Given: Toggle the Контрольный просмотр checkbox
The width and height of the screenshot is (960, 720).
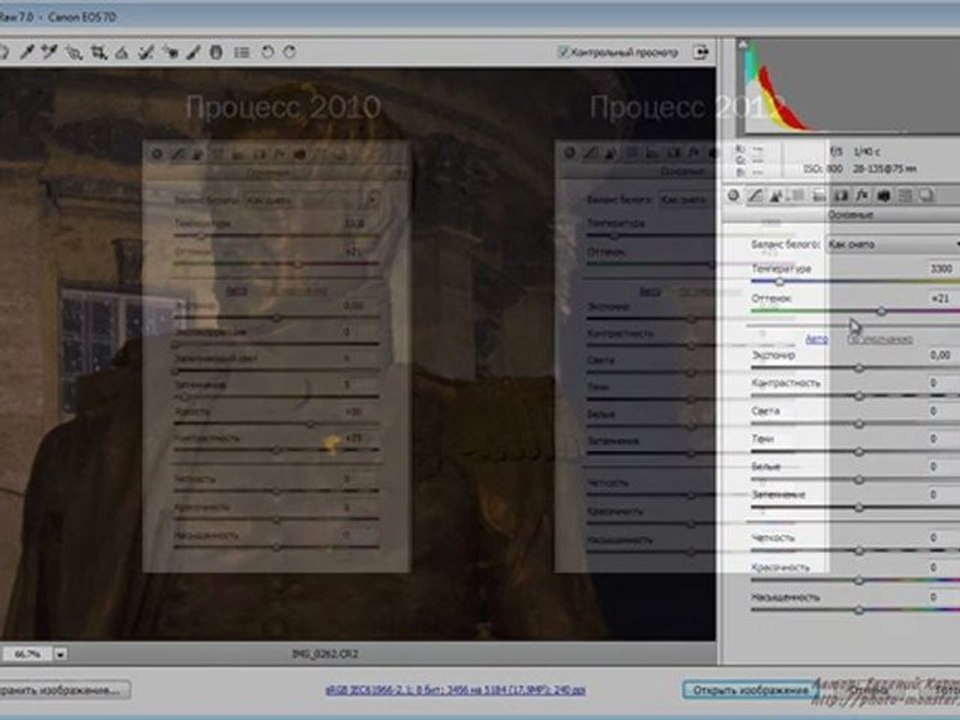Looking at the screenshot, I should click(563, 52).
